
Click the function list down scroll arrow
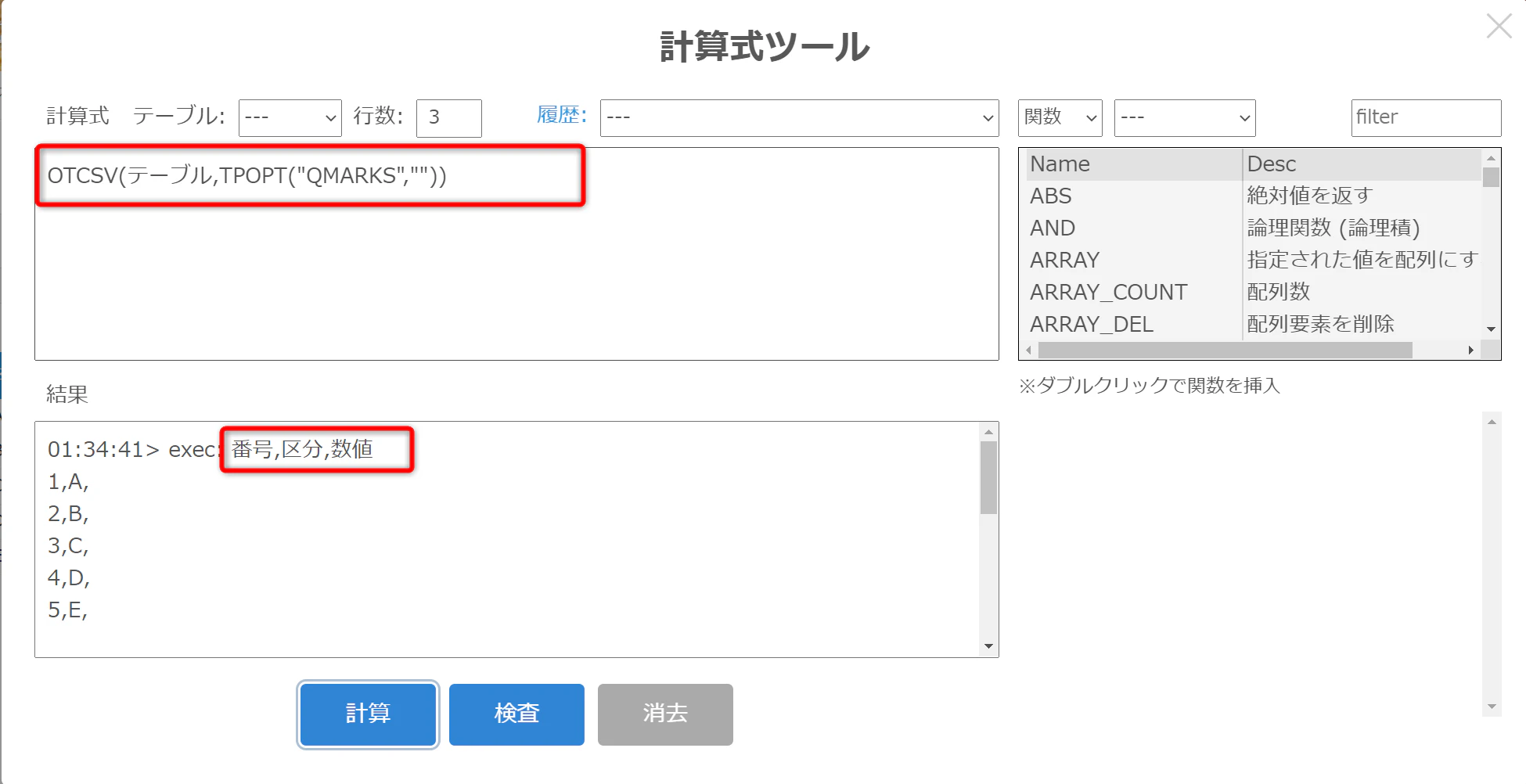[1491, 329]
